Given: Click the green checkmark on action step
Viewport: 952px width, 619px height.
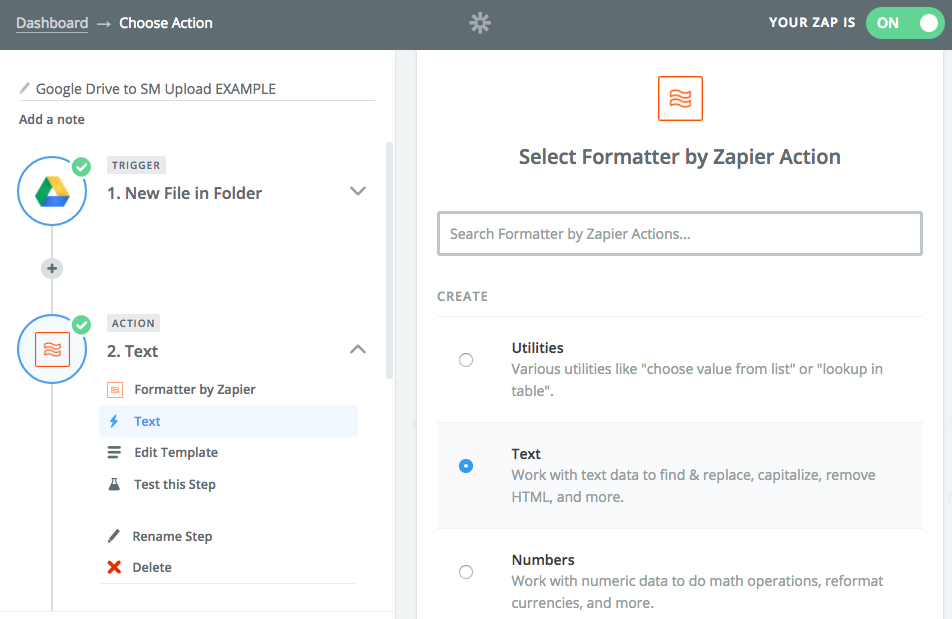Looking at the screenshot, I should click(81, 325).
